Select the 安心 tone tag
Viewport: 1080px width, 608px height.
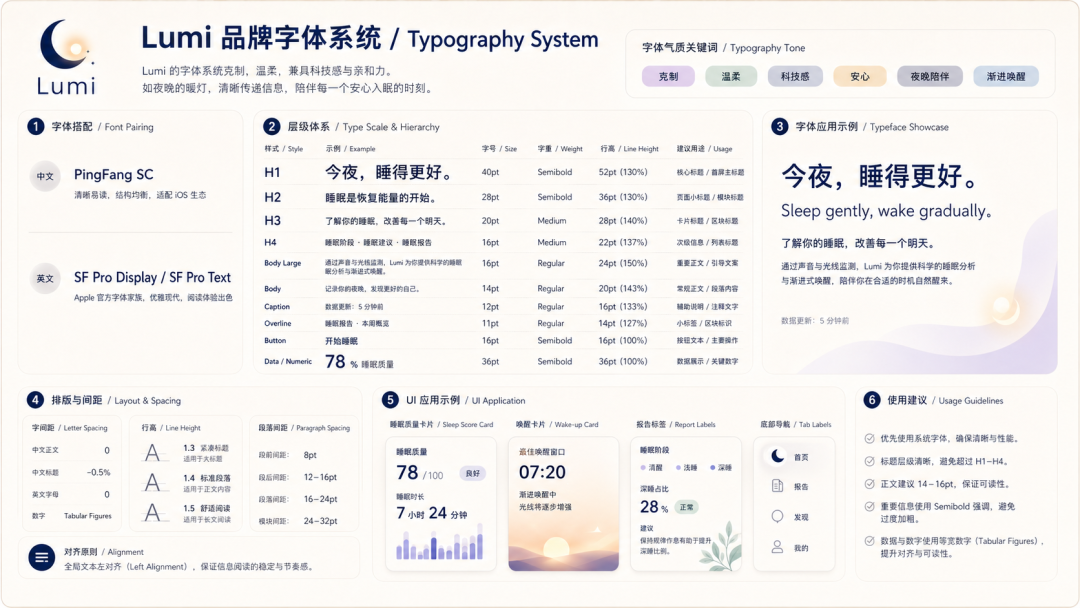click(x=860, y=76)
